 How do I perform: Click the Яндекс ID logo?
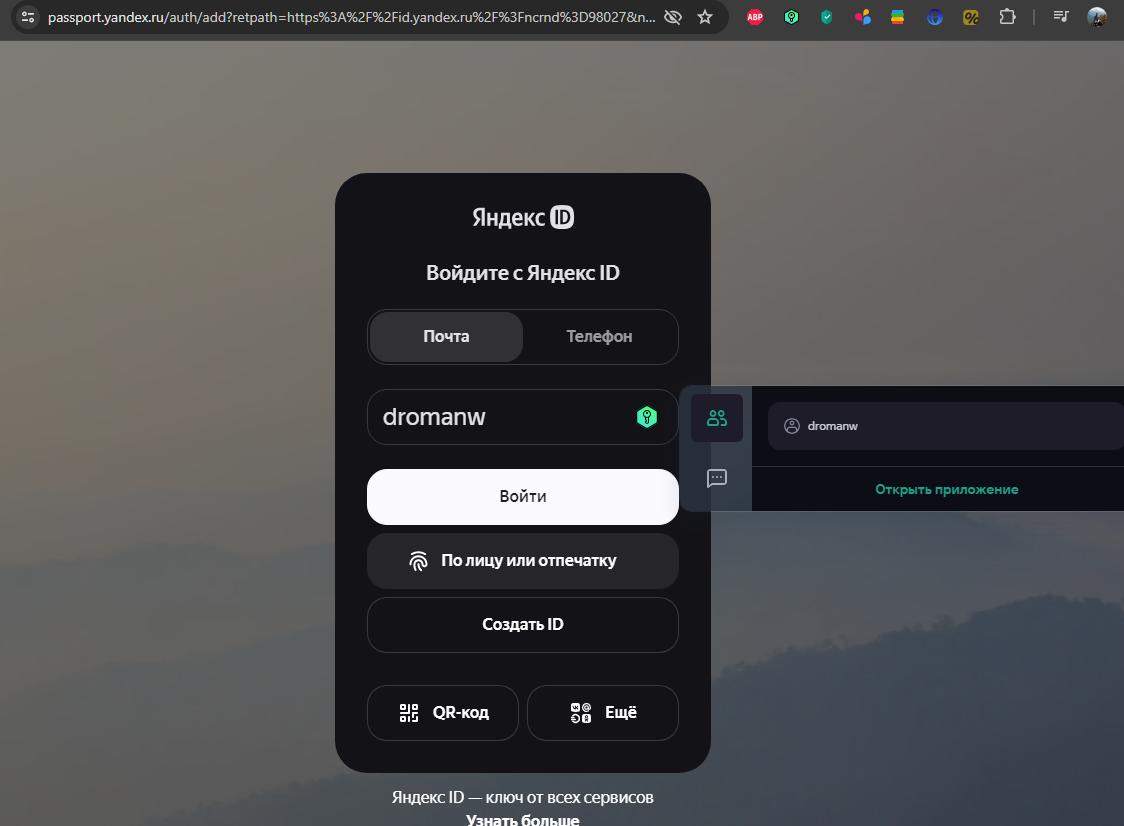coord(523,217)
